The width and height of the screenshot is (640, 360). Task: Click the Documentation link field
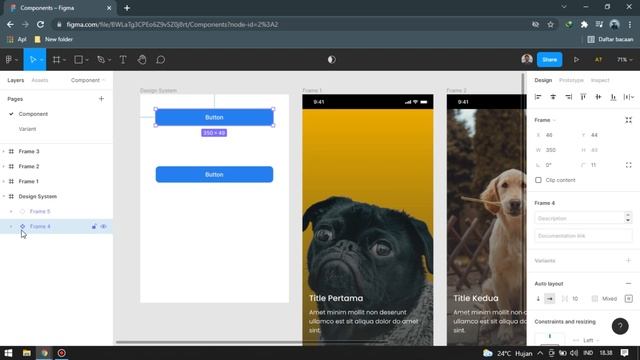(583, 236)
